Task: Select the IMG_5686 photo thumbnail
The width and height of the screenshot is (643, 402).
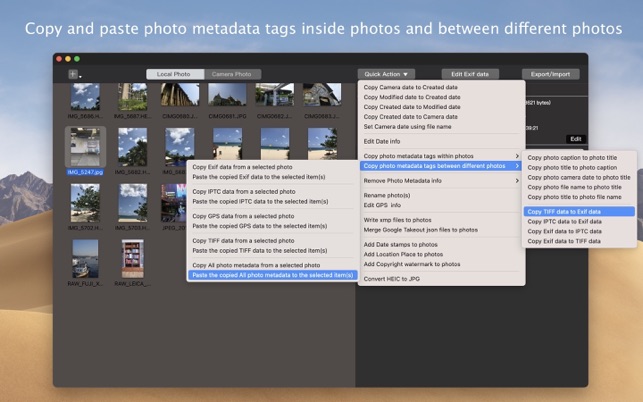Action: point(85,97)
